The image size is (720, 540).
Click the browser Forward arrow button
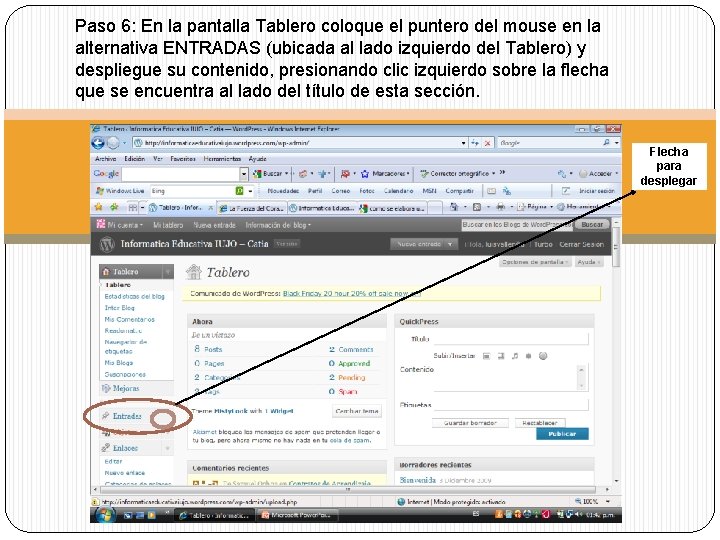[x=112, y=143]
